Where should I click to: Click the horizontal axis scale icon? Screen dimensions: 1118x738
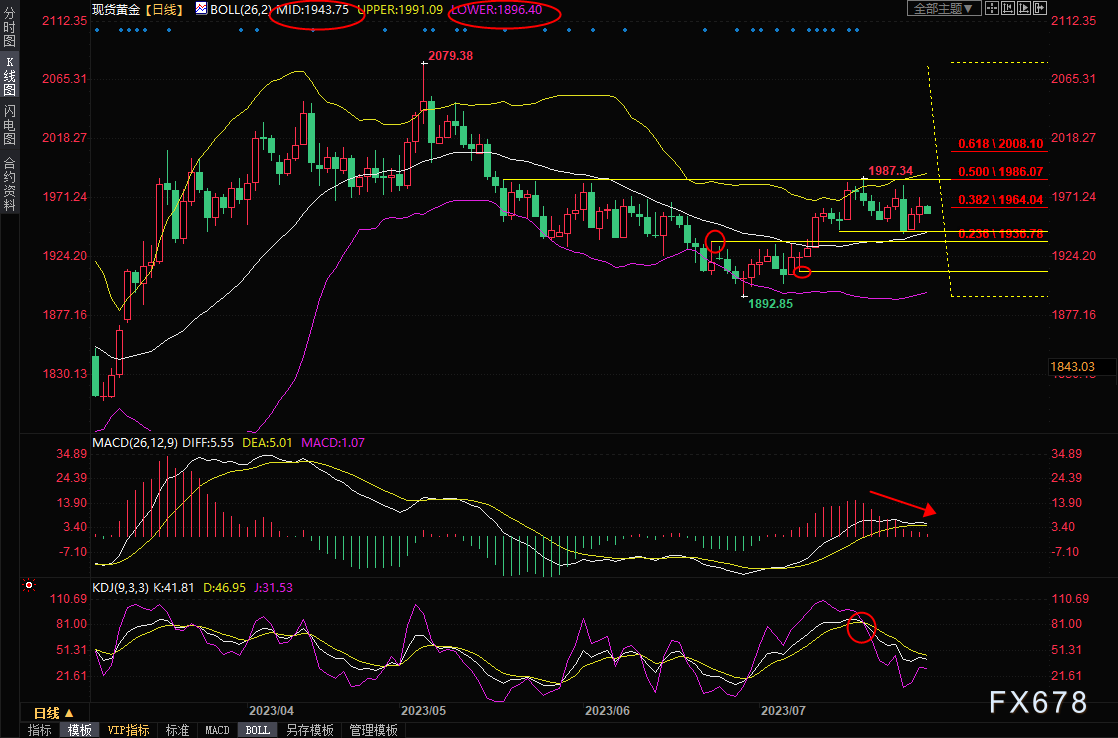point(1008,8)
